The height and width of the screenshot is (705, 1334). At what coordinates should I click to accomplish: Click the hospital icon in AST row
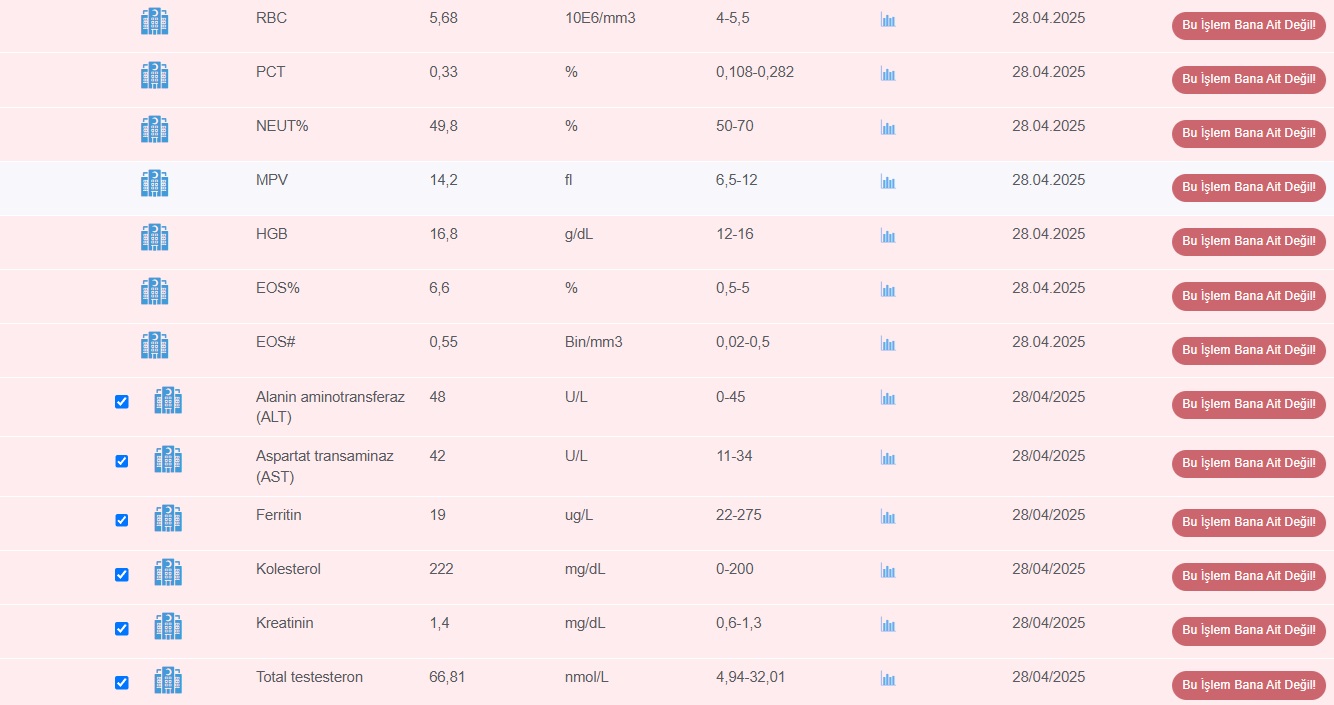click(x=168, y=459)
